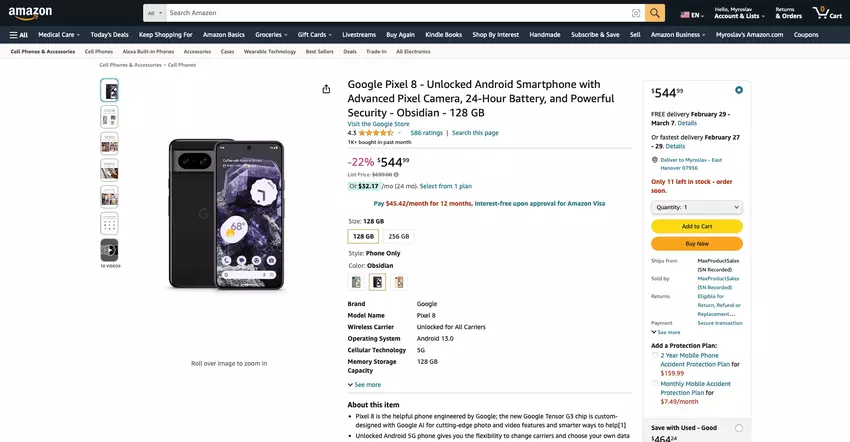This screenshot has height=442, width=850.
Task: Visit the Google Store link
Action: click(378, 124)
